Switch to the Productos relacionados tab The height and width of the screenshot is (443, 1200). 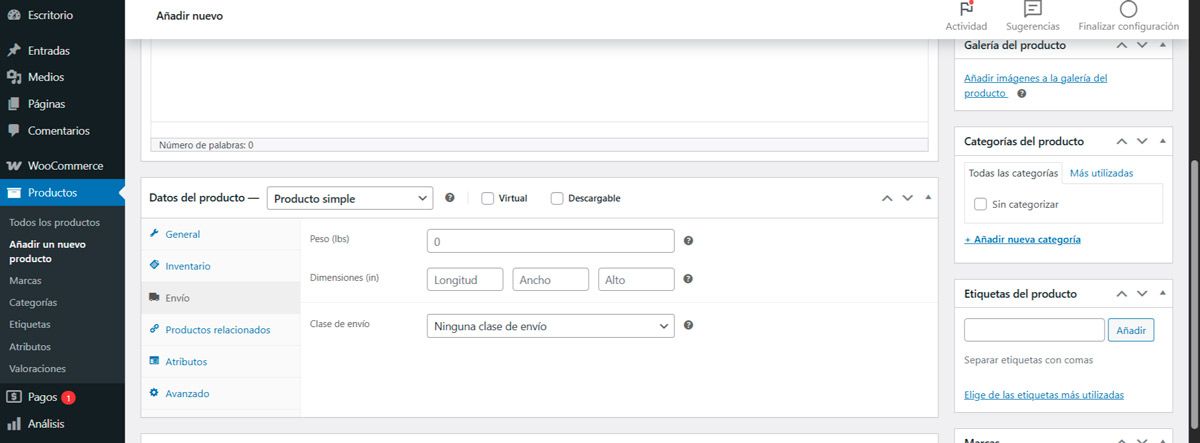click(x=220, y=329)
